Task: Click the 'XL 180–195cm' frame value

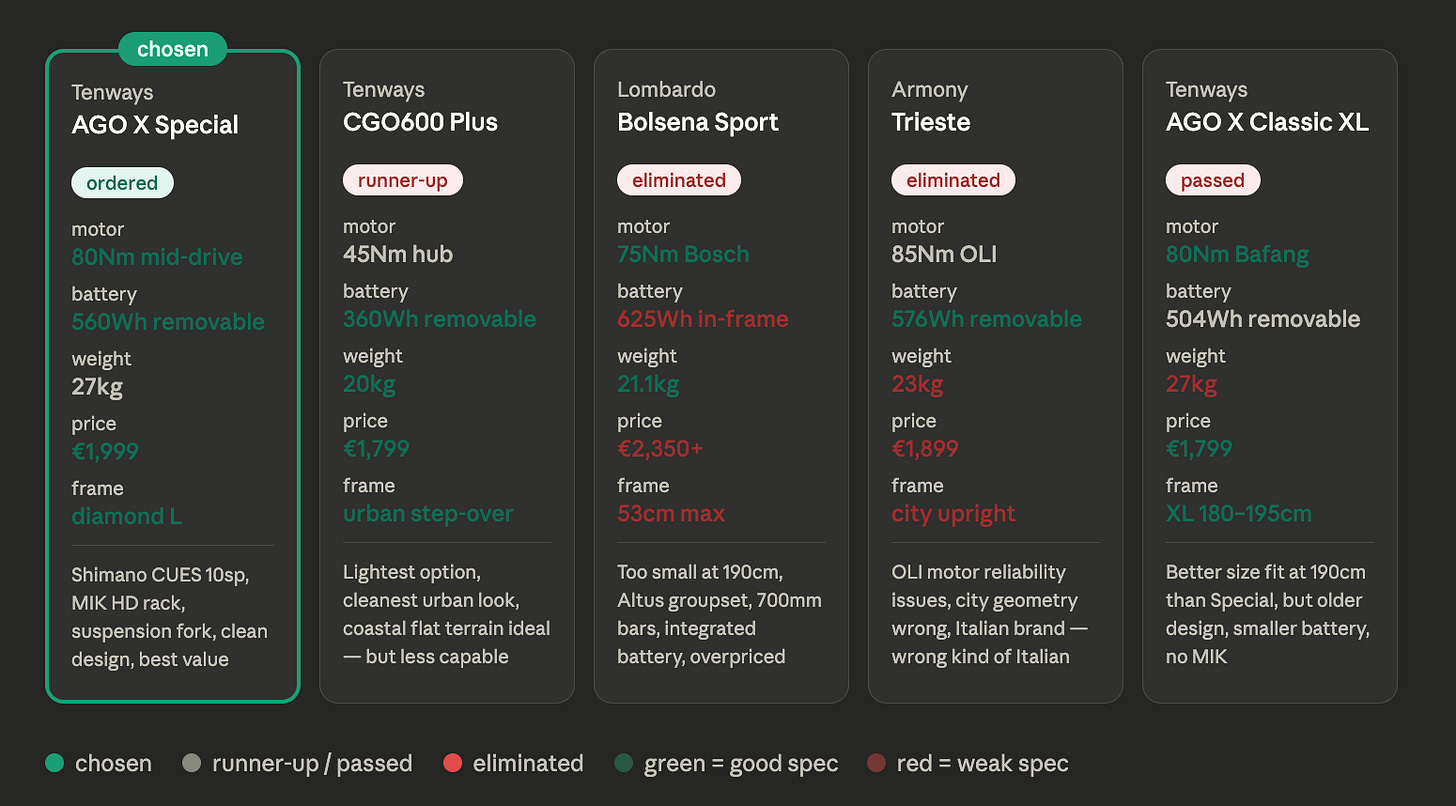Action: tap(1239, 513)
